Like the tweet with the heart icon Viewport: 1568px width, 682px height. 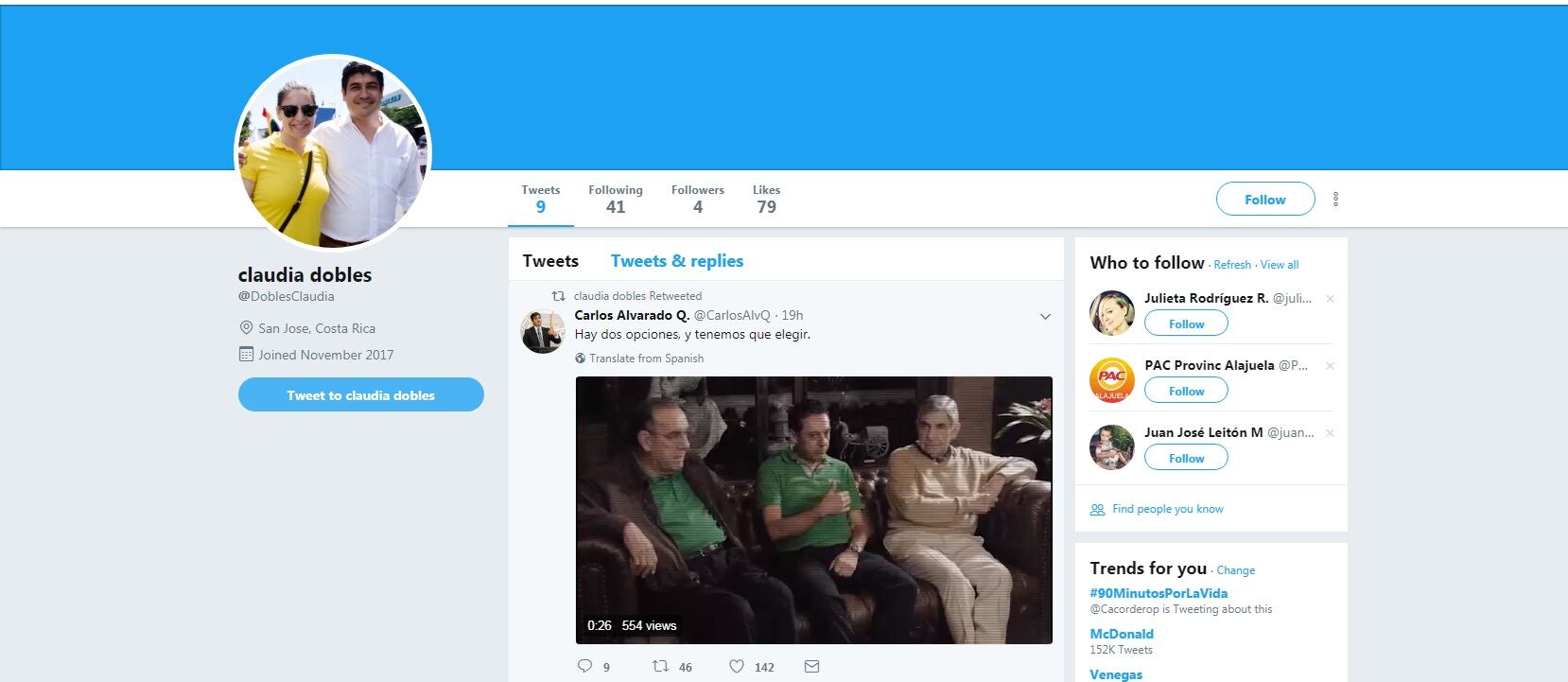point(737,666)
